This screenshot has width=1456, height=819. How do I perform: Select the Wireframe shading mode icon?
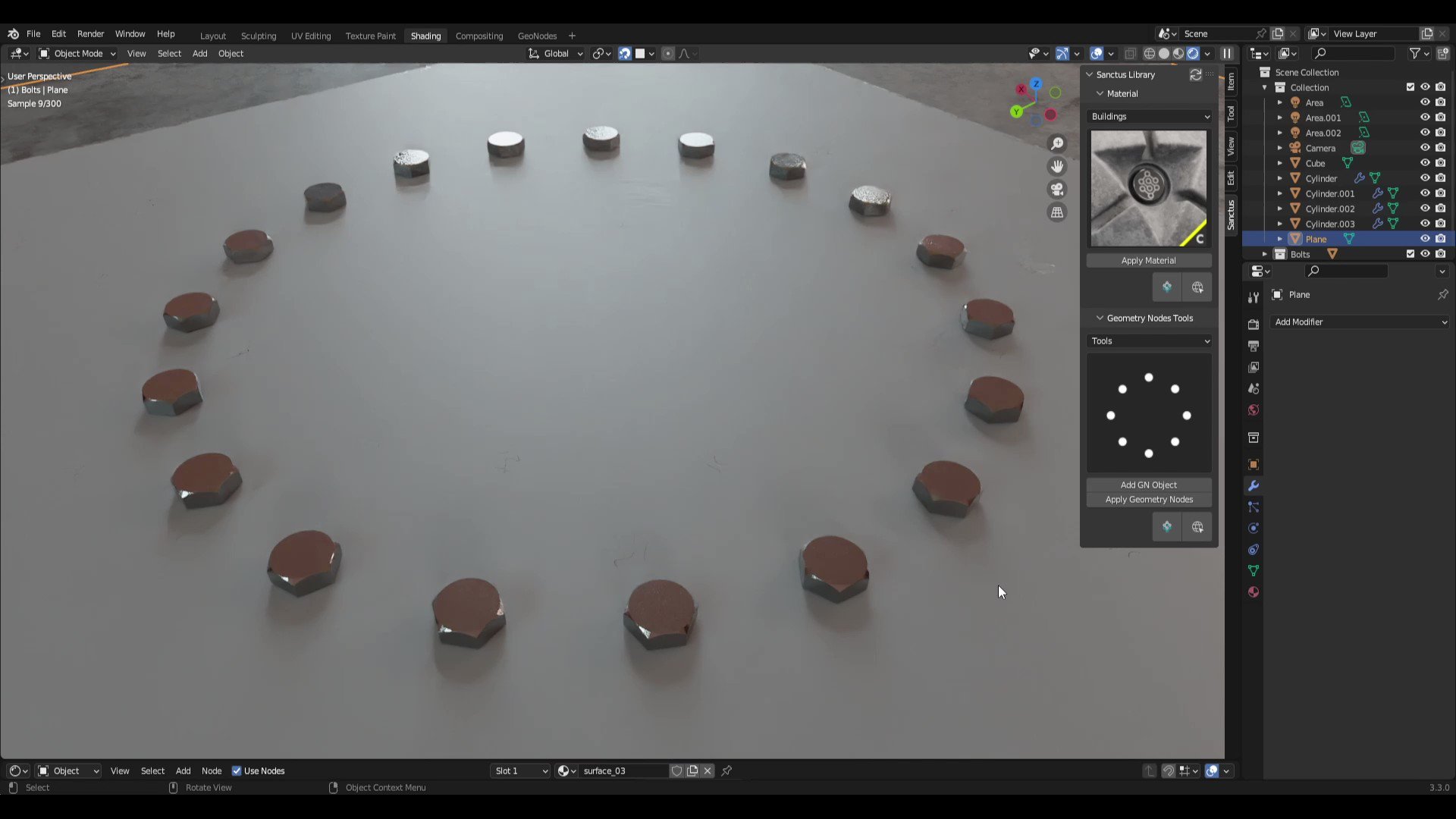[1150, 53]
